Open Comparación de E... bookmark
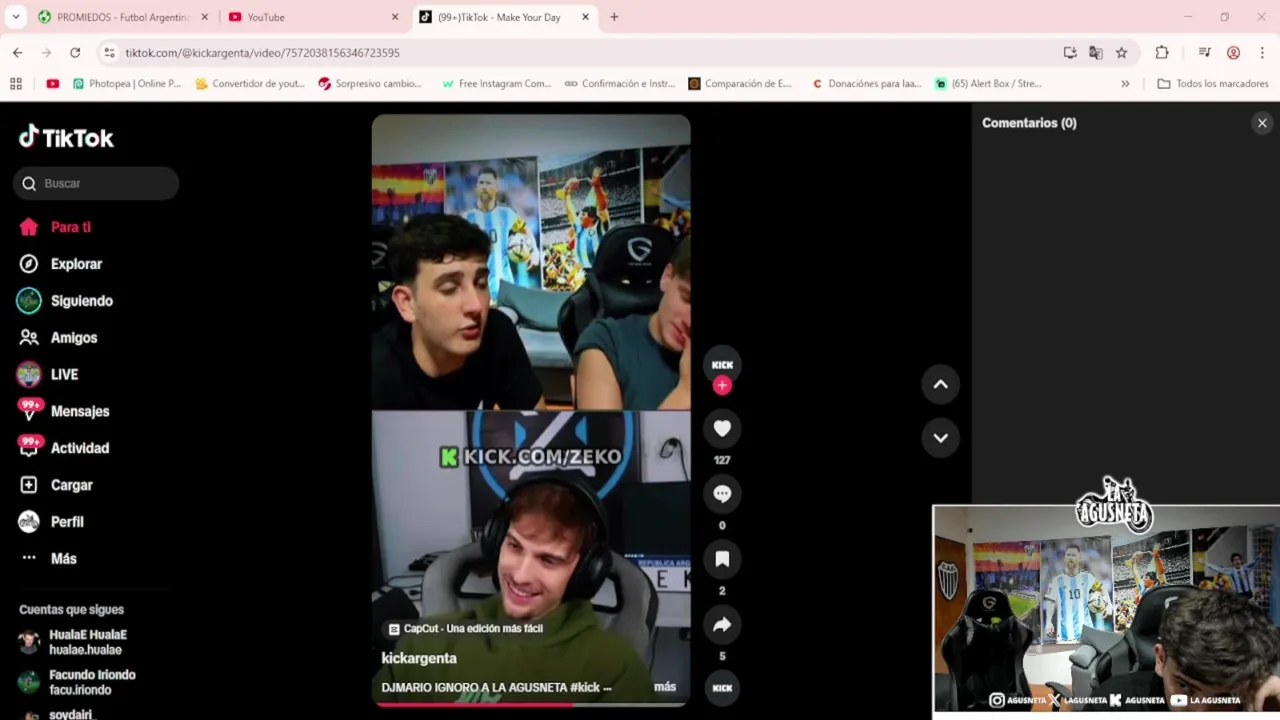The width and height of the screenshot is (1280, 720). tap(740, 84)
